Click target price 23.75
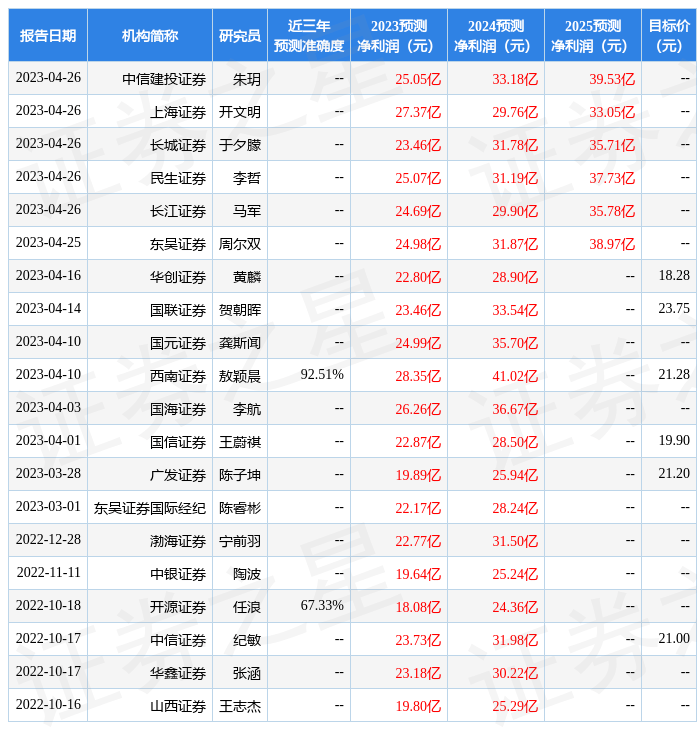Viewport: 697px width, 730px height. 674,308
